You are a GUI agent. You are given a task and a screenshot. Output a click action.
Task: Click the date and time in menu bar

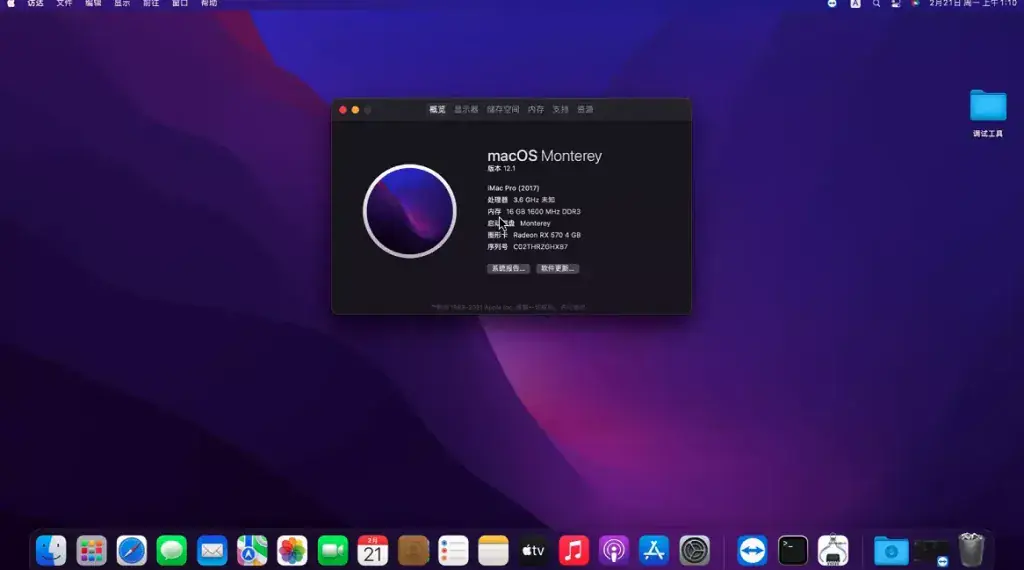pos(973,4)
